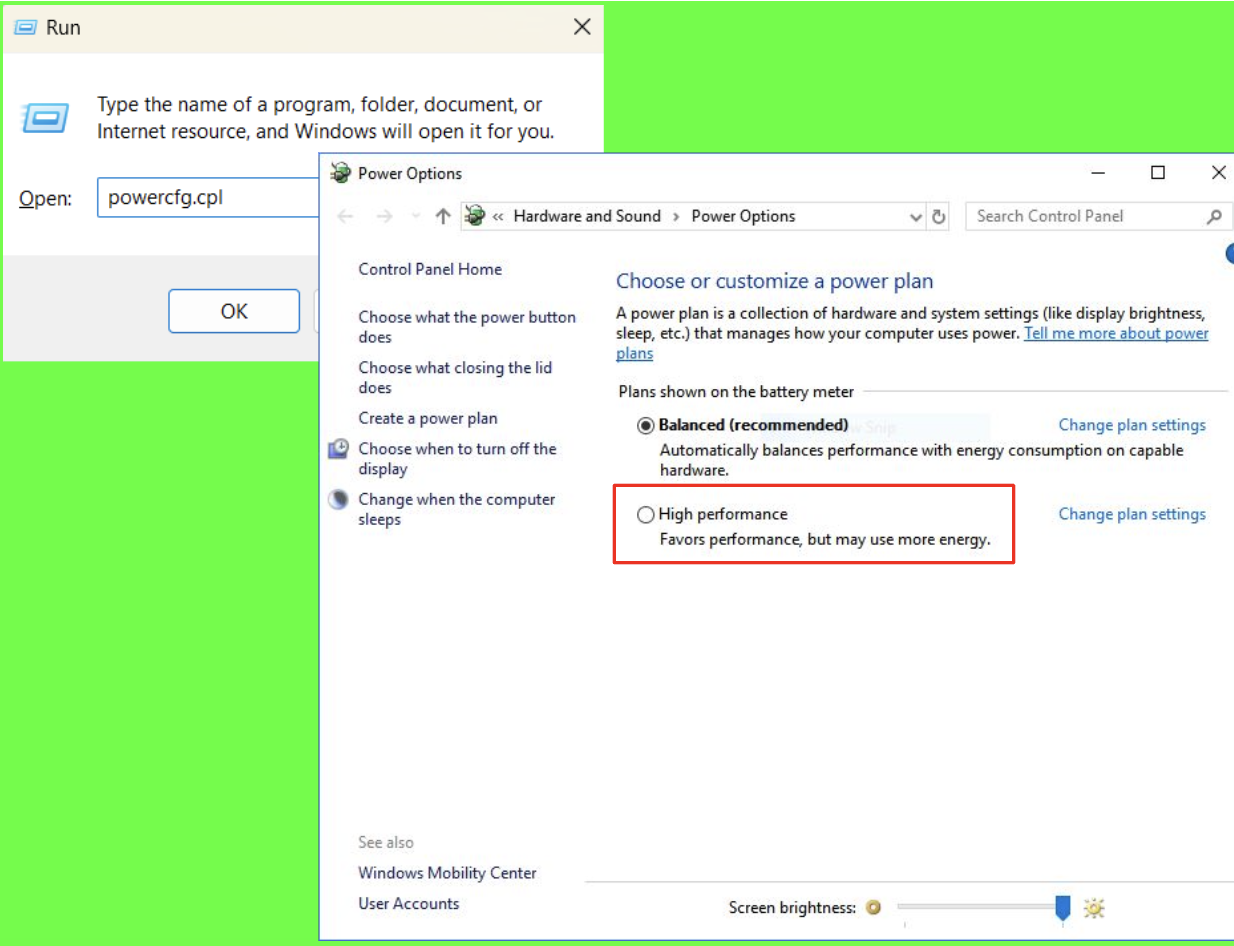Viewport: 1234px width, 946px height.
Task: Expand the address bar path chevron
Action: [x=498, y=216]
